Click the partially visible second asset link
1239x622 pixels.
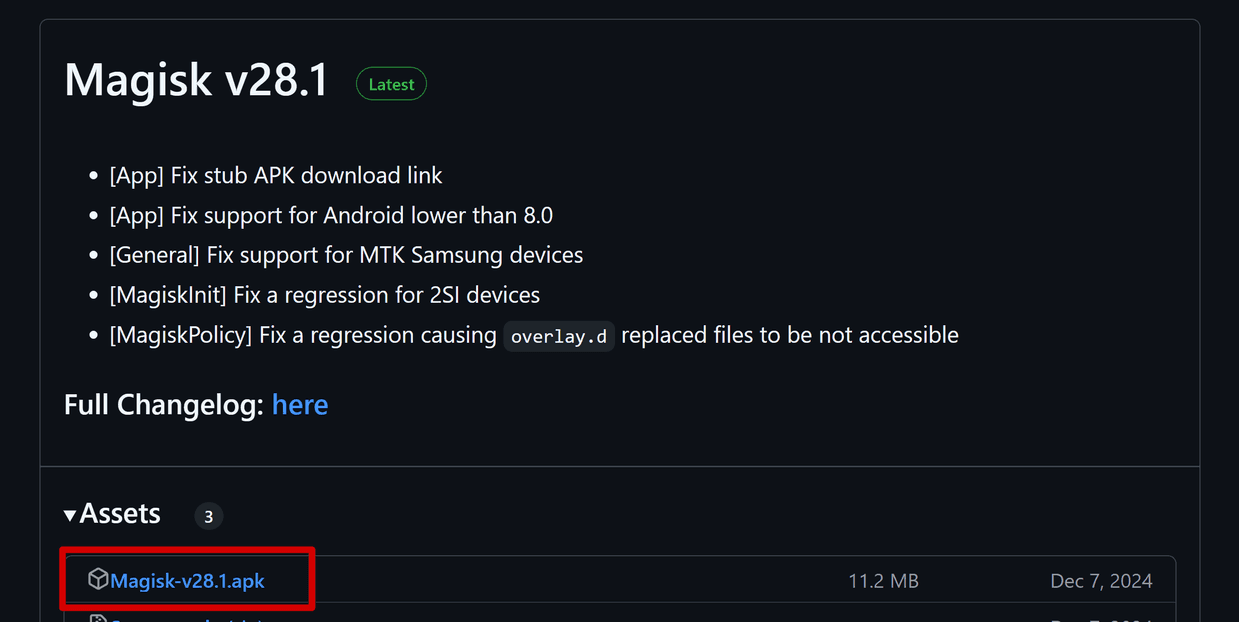[x=180, y=619]
